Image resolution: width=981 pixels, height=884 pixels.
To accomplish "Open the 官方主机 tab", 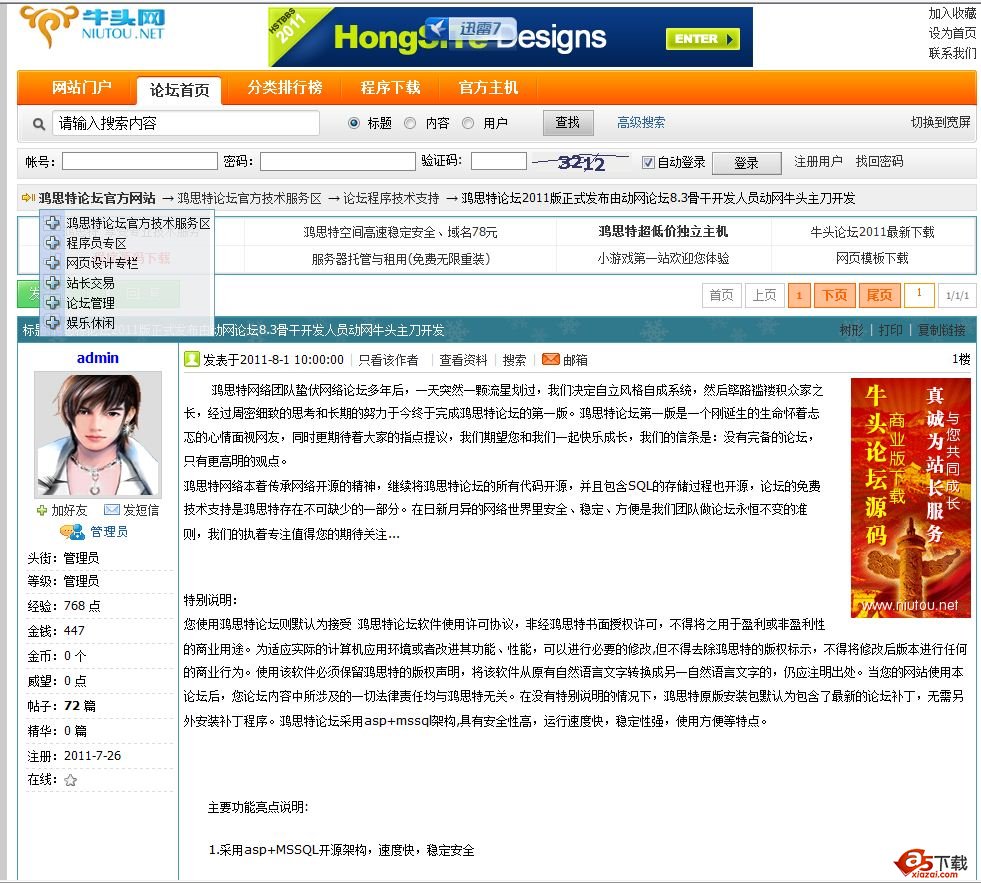I will [x=489, y=88].
